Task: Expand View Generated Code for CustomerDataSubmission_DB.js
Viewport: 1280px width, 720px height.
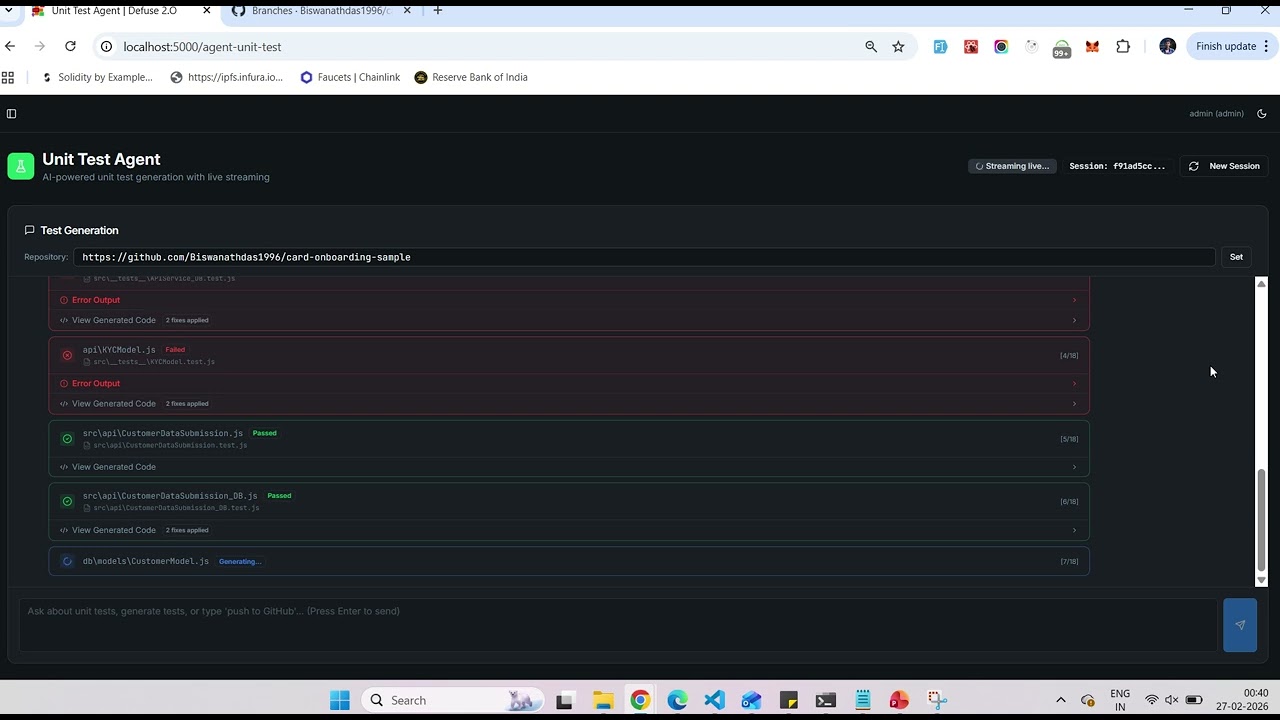Action: point(569,530)
